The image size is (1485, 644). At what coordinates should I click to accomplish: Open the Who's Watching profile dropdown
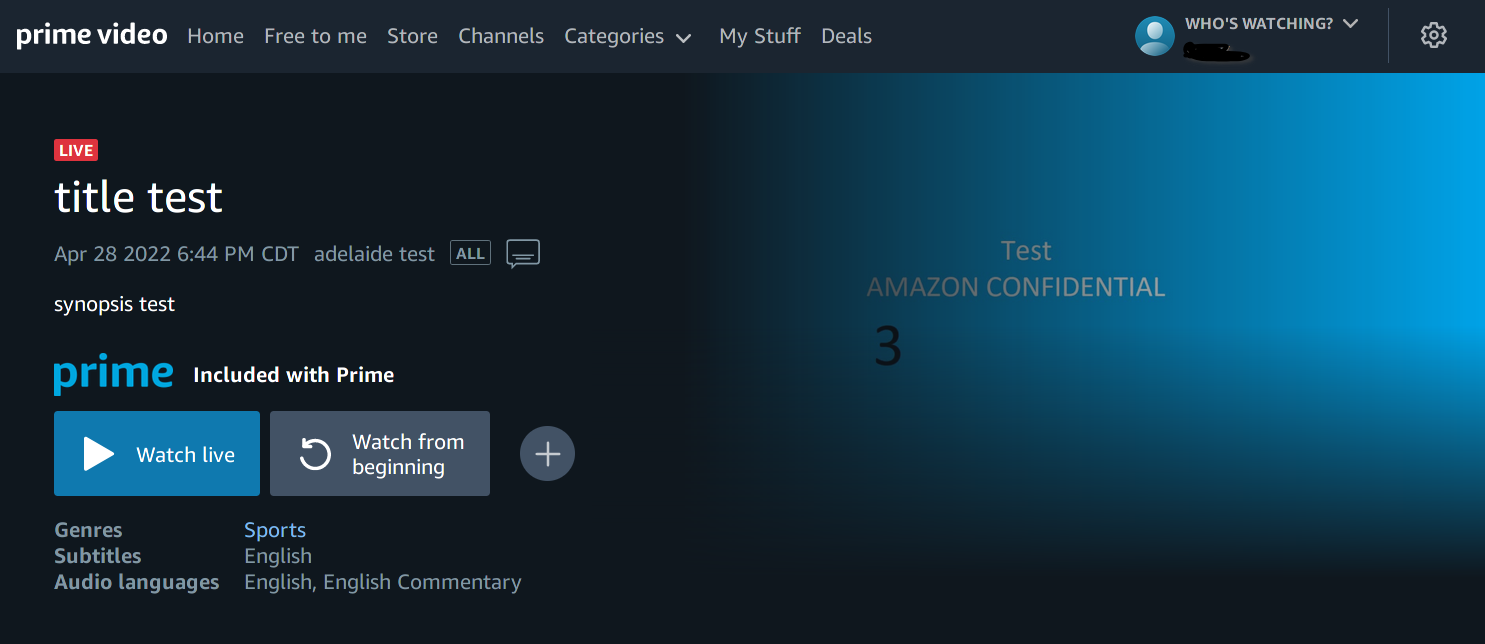(x=1270, y=24)
